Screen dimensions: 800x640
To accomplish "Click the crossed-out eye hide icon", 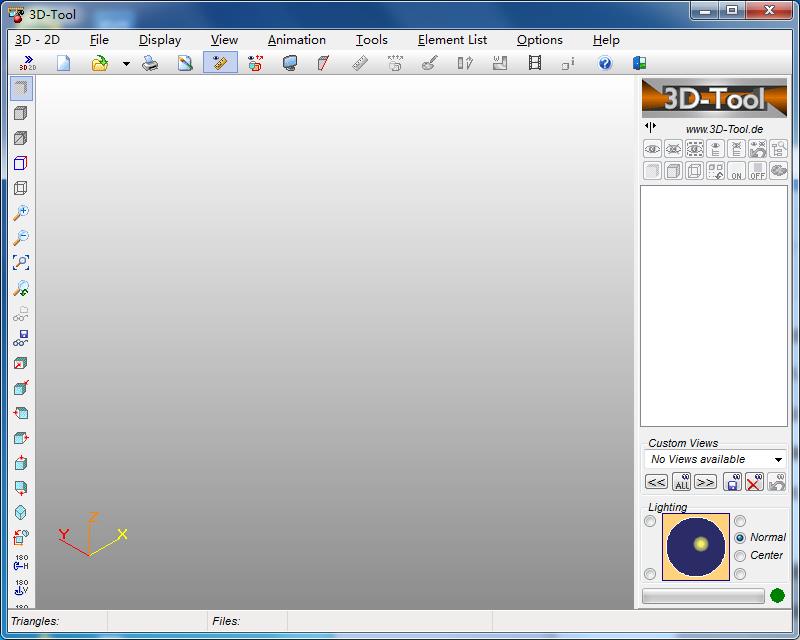I will pos(673,150).
